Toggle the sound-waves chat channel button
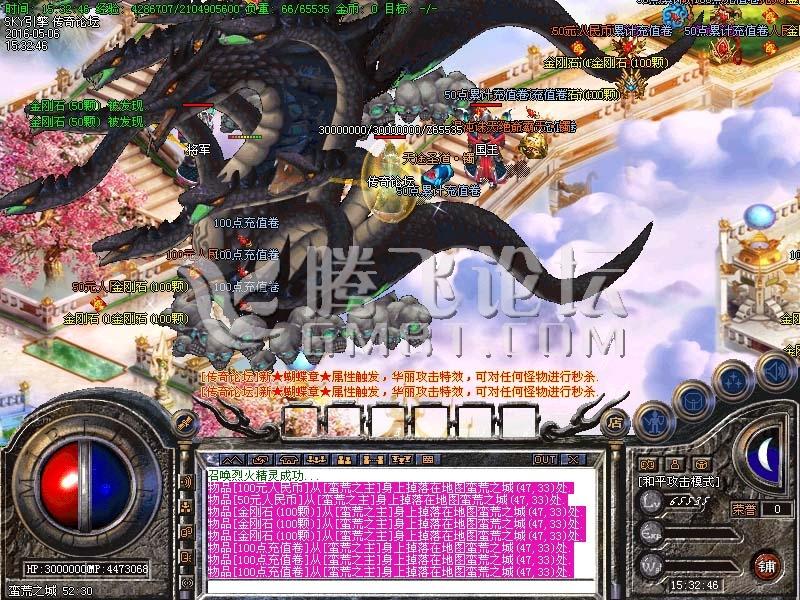Screen dimensions: 800x600 coord(186,482)
